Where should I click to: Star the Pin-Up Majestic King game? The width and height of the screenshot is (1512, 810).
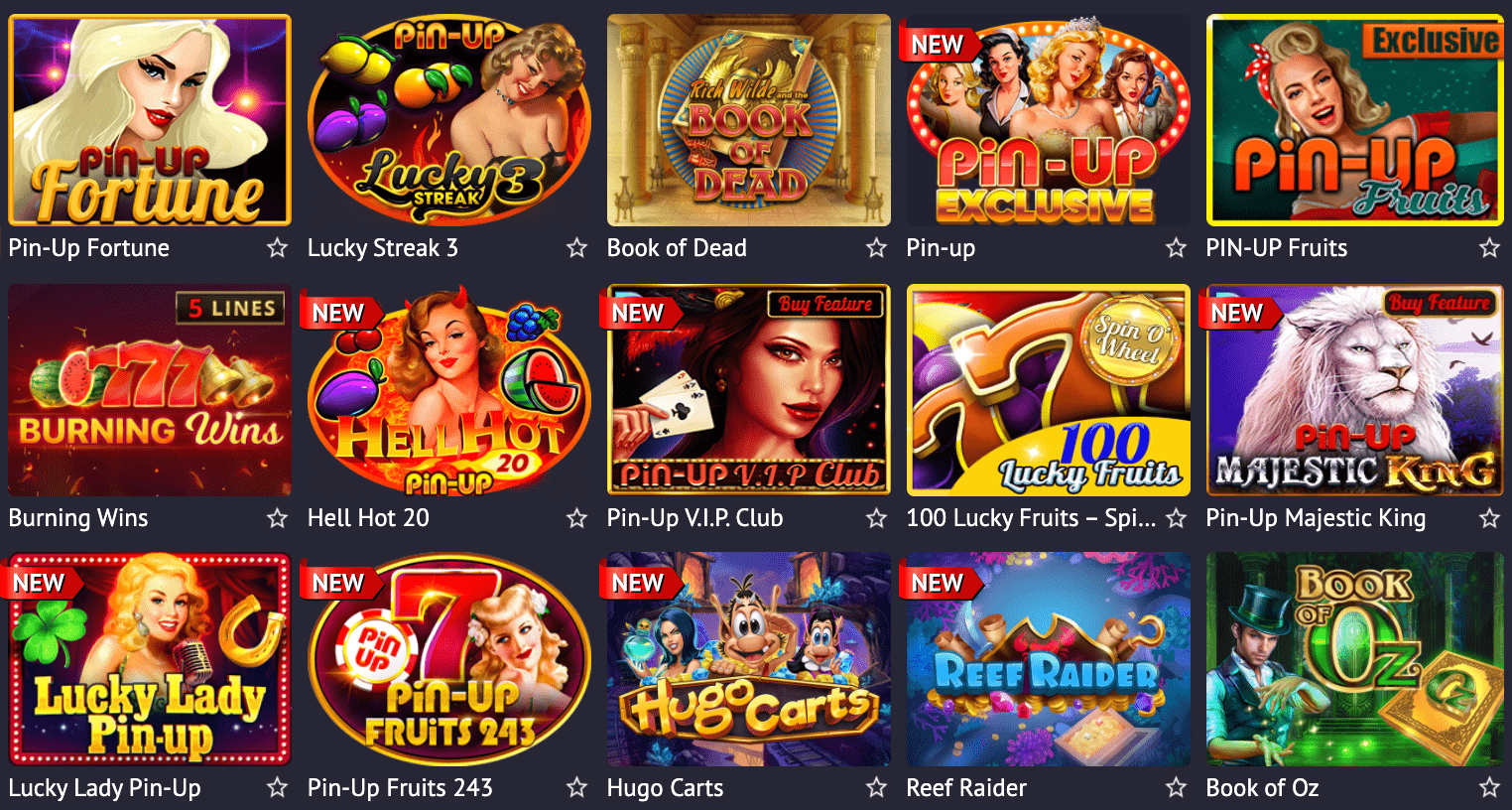pyautogui.click(x=1489, y=518)
